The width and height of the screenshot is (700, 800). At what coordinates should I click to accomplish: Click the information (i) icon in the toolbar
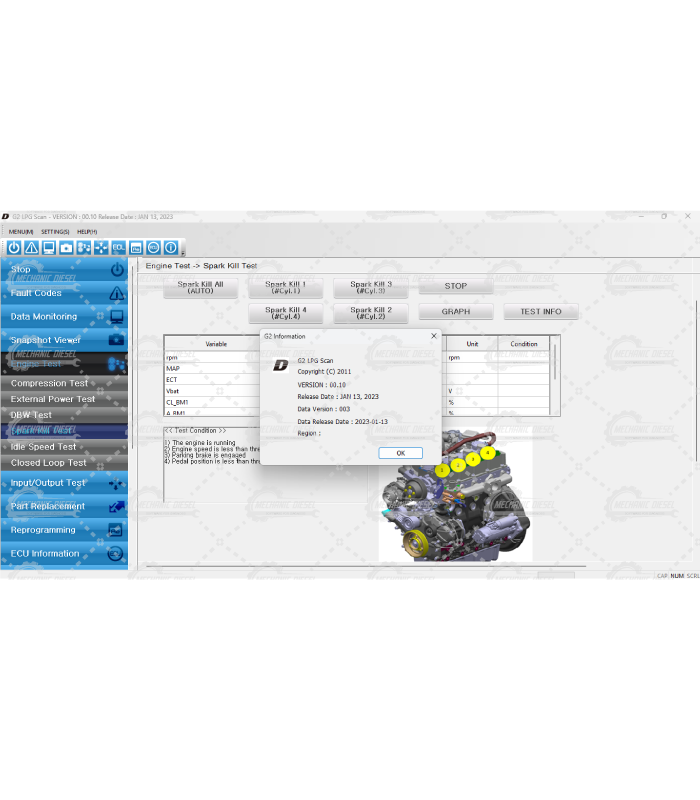(171, 247)
